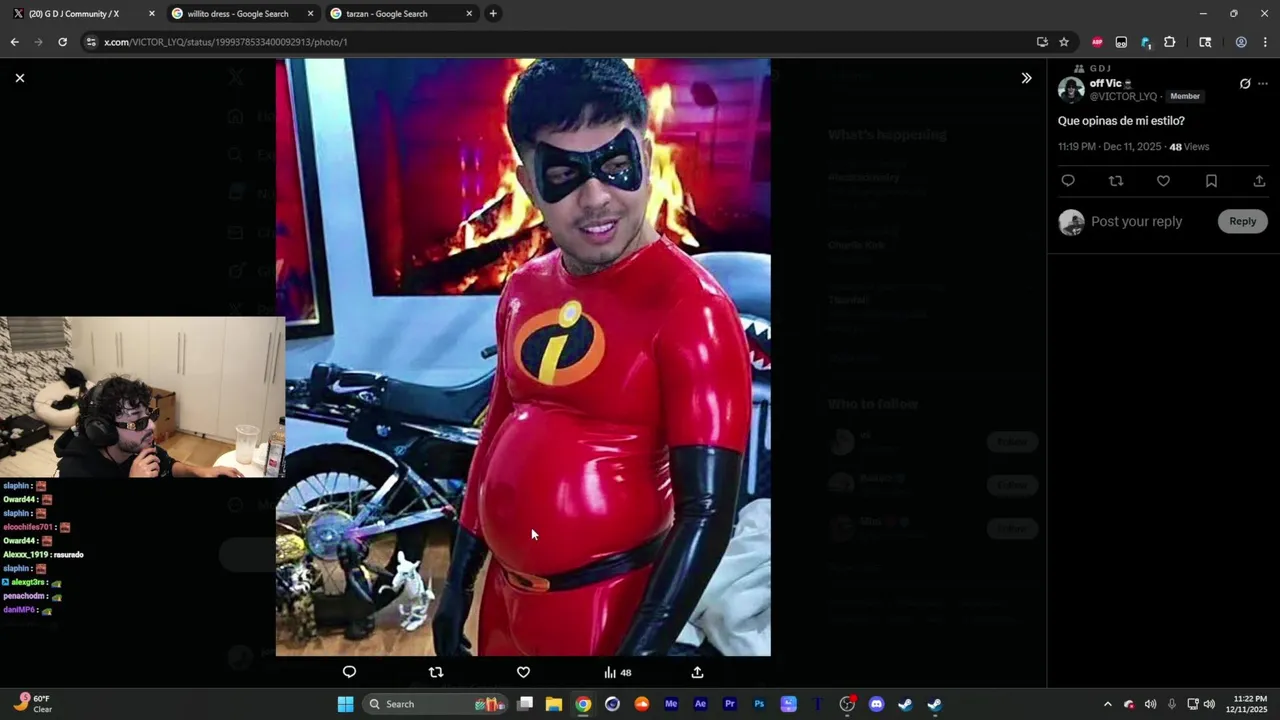Close the photo viewer with the X icon
1280x720 pixels.
pos(19,78)
